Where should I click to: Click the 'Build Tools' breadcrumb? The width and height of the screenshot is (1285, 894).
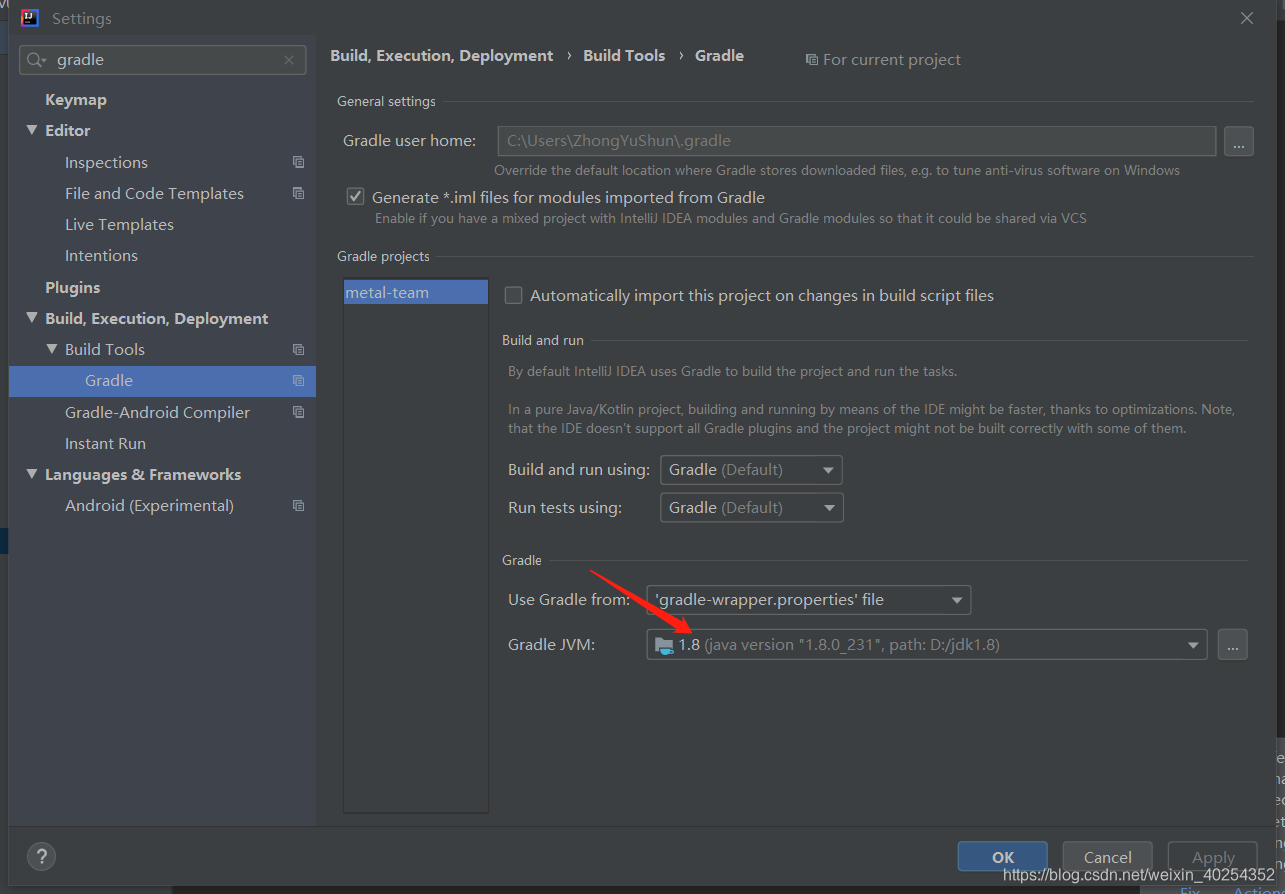624,56
